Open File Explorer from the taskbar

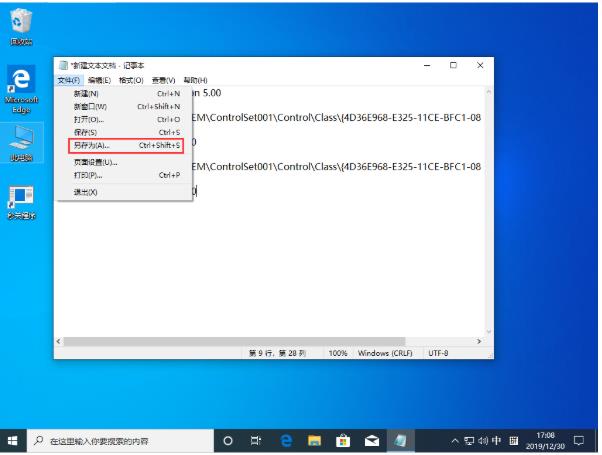click(x=314, y=441)
